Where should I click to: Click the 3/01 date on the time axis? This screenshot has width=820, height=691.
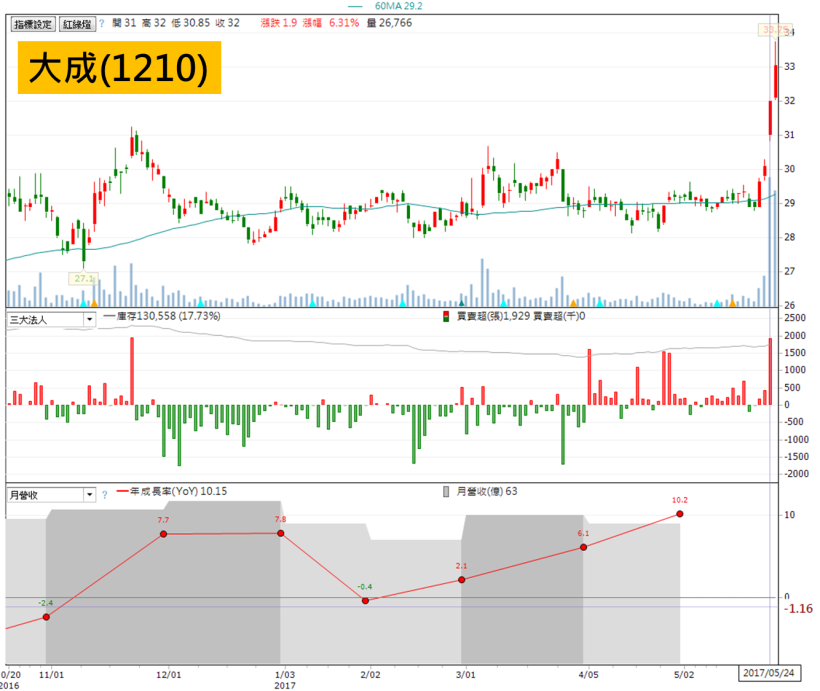(465, 675)
